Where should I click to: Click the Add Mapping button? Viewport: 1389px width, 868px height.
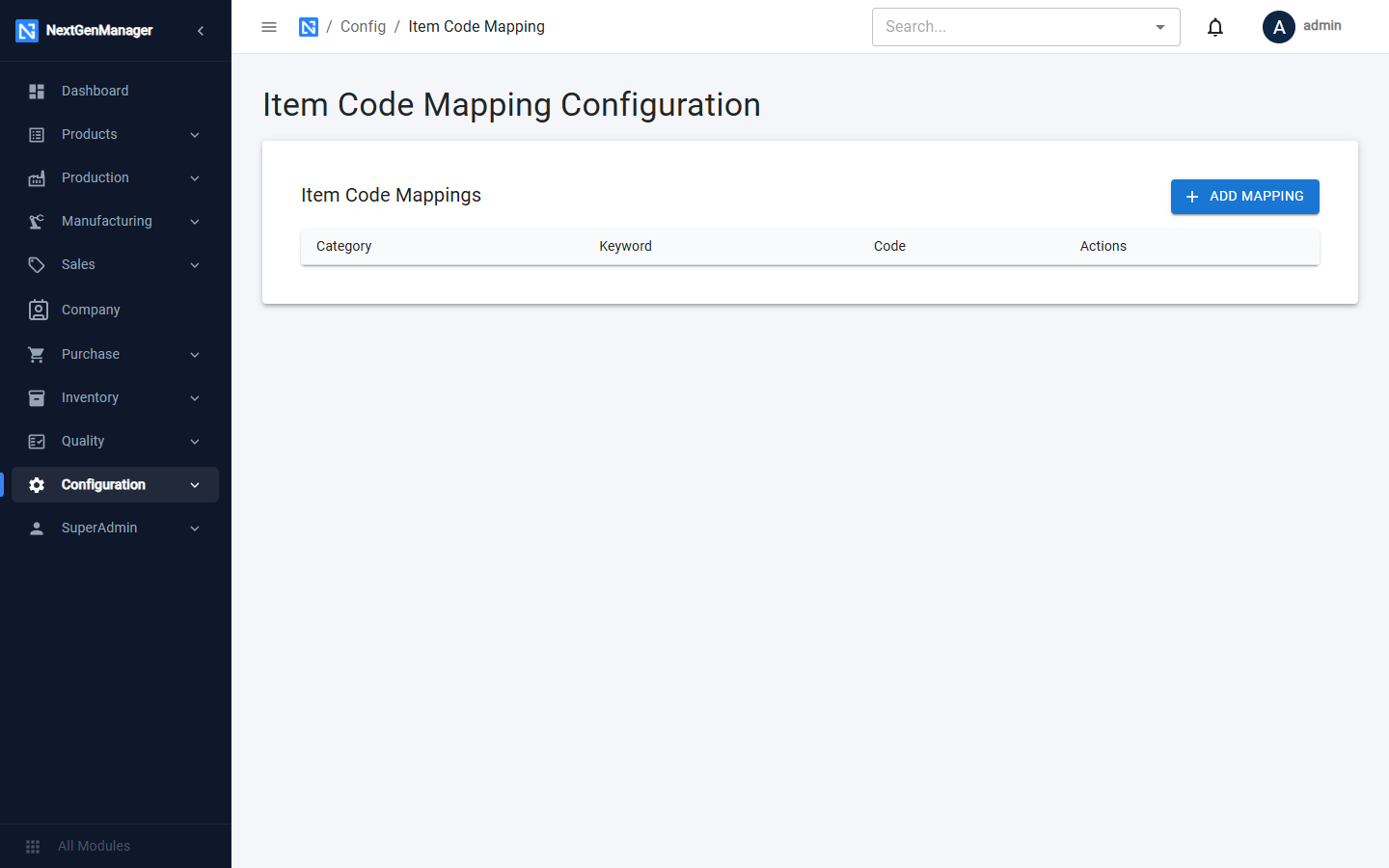coord(1245,197)
